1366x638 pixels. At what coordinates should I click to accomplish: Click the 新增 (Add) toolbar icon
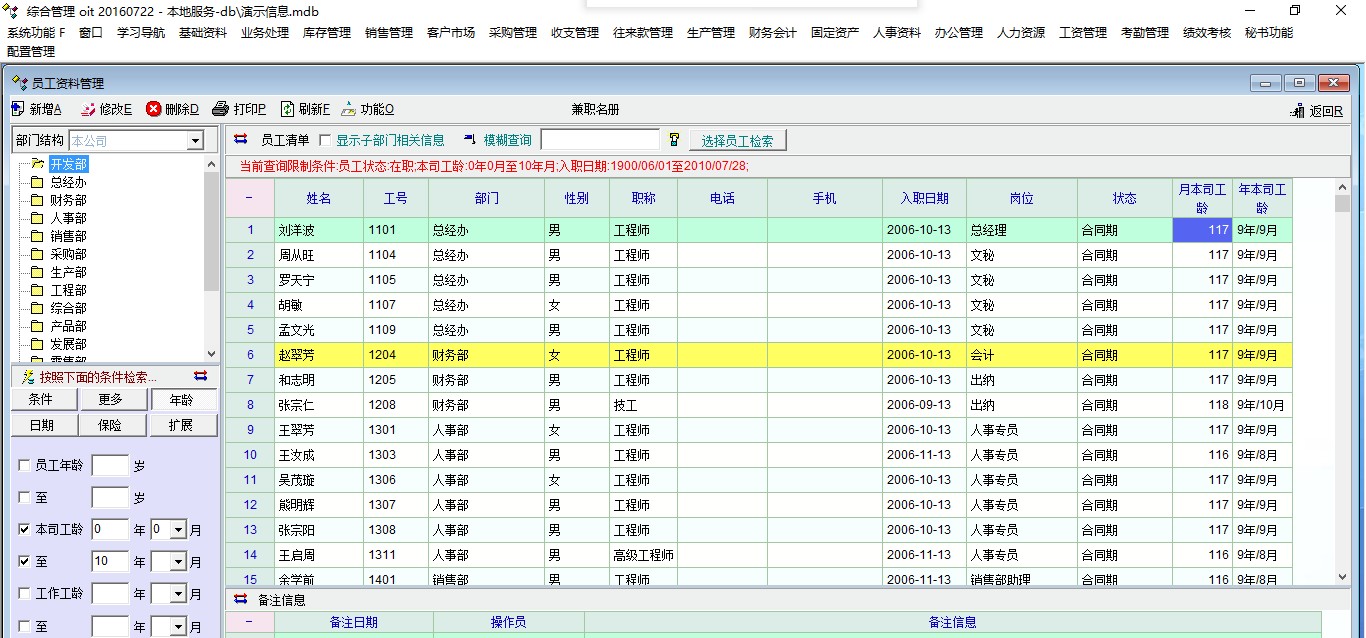click(x=19, y=109)
